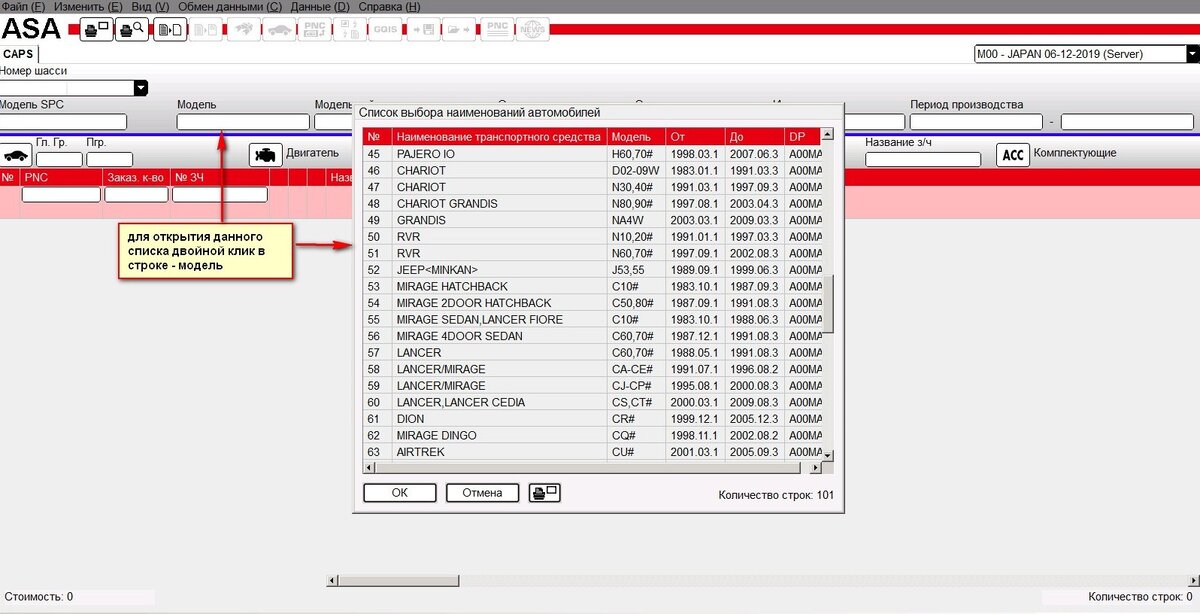Click the ACC Комплектующие icon
The width and height of the screenshot is (1200, 614).
pos(1013,155)
